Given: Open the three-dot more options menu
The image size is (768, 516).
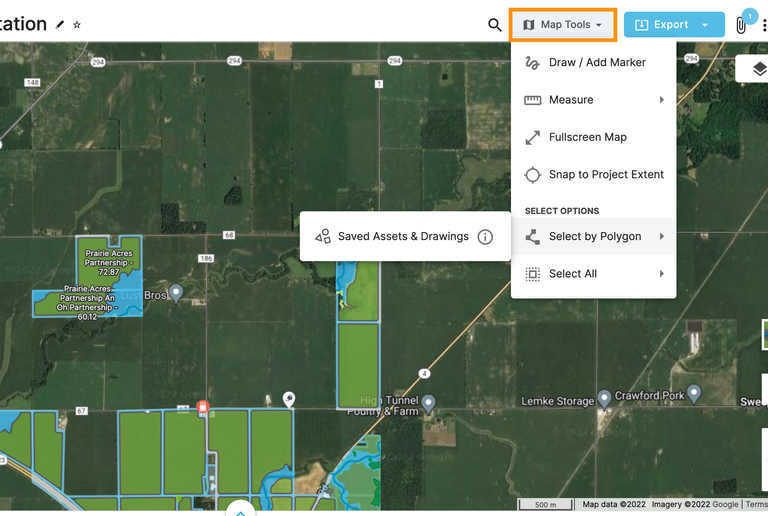Looking at the screenshot, I should (764, 25).
